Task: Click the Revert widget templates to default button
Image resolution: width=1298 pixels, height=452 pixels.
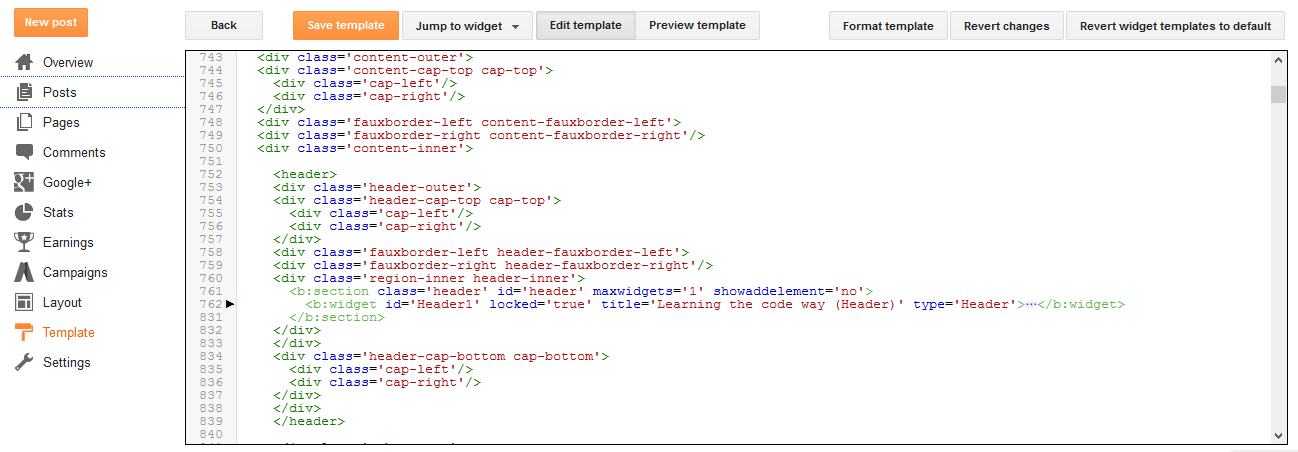Action: coord(1175,26)
